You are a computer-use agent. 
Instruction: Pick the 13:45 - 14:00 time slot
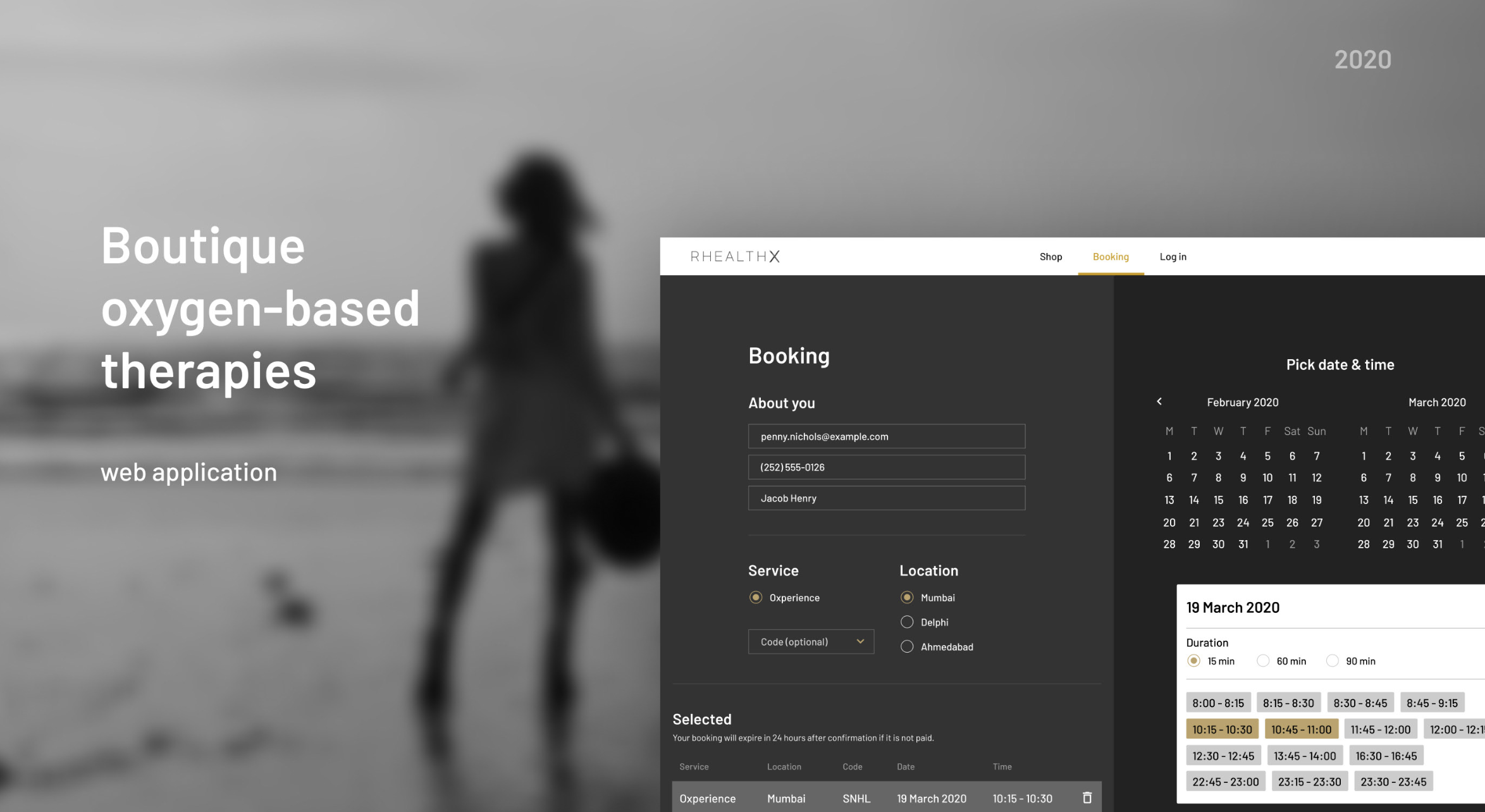(x=1305, y=756)
